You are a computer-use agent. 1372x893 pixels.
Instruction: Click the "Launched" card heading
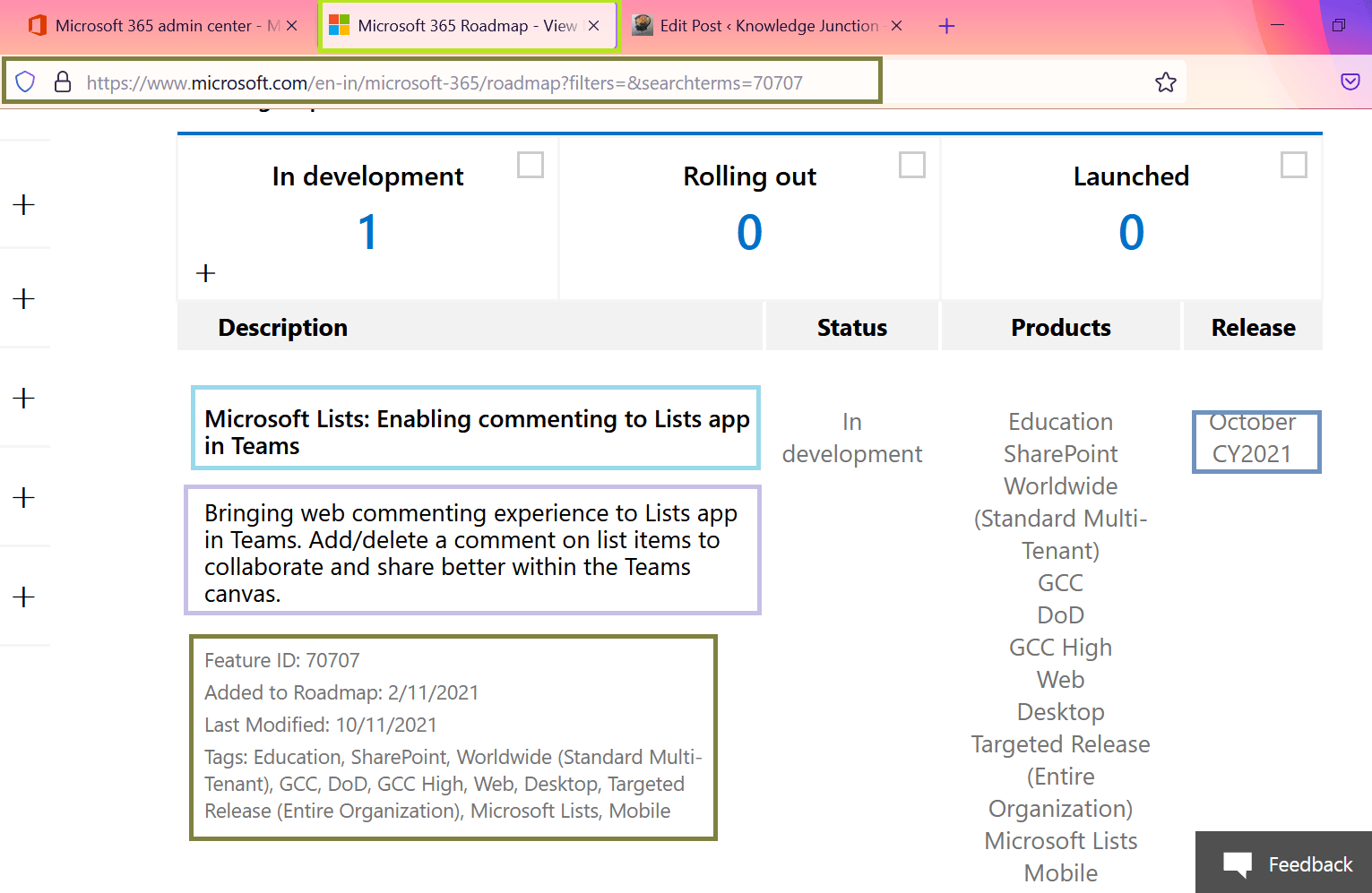coord(1132,176)
